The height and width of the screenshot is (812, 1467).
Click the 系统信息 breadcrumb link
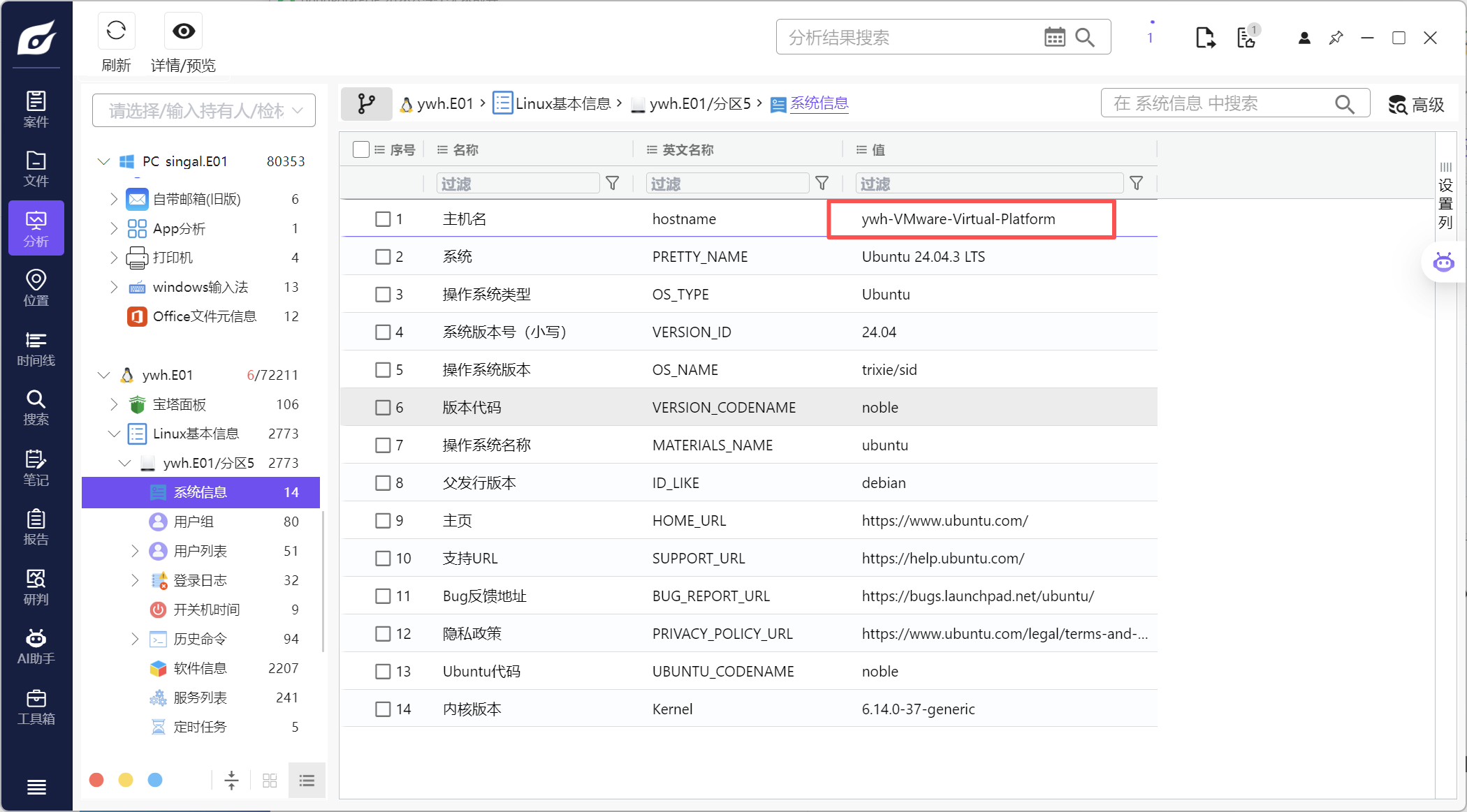click(x=819, y=103)
